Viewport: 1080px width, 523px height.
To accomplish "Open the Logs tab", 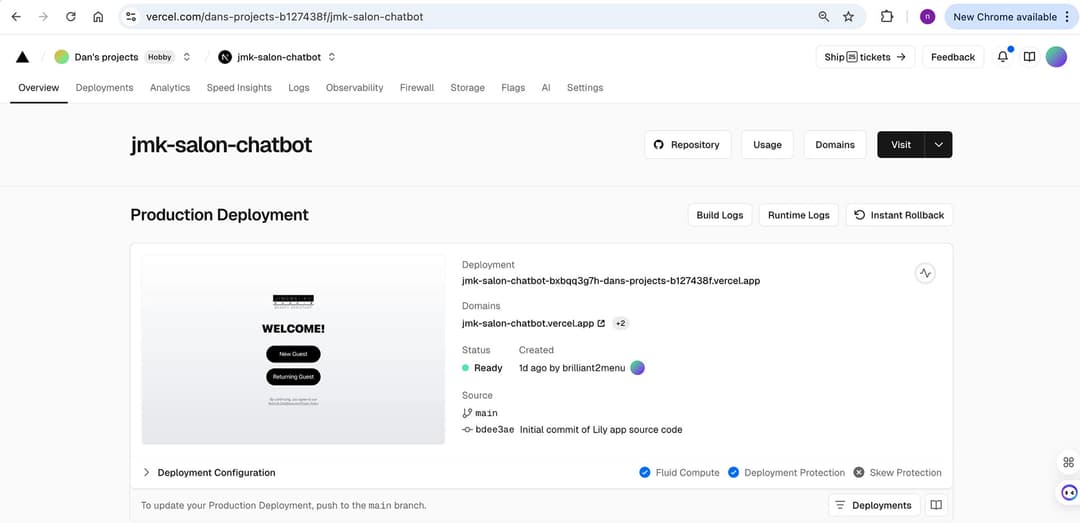I will tap(299, 88).
